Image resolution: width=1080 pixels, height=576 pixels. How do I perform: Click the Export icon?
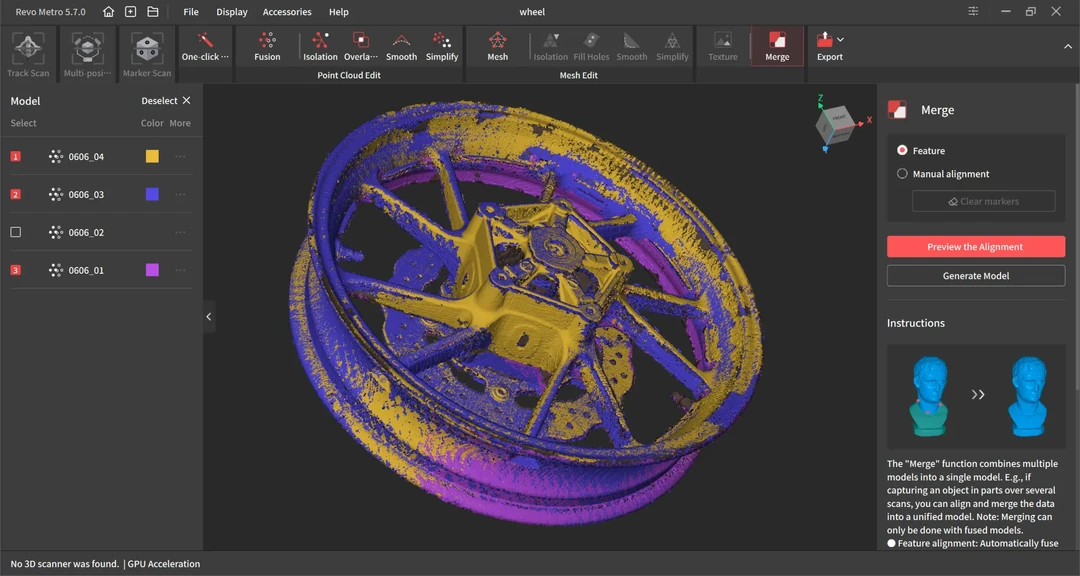[824, 40]
